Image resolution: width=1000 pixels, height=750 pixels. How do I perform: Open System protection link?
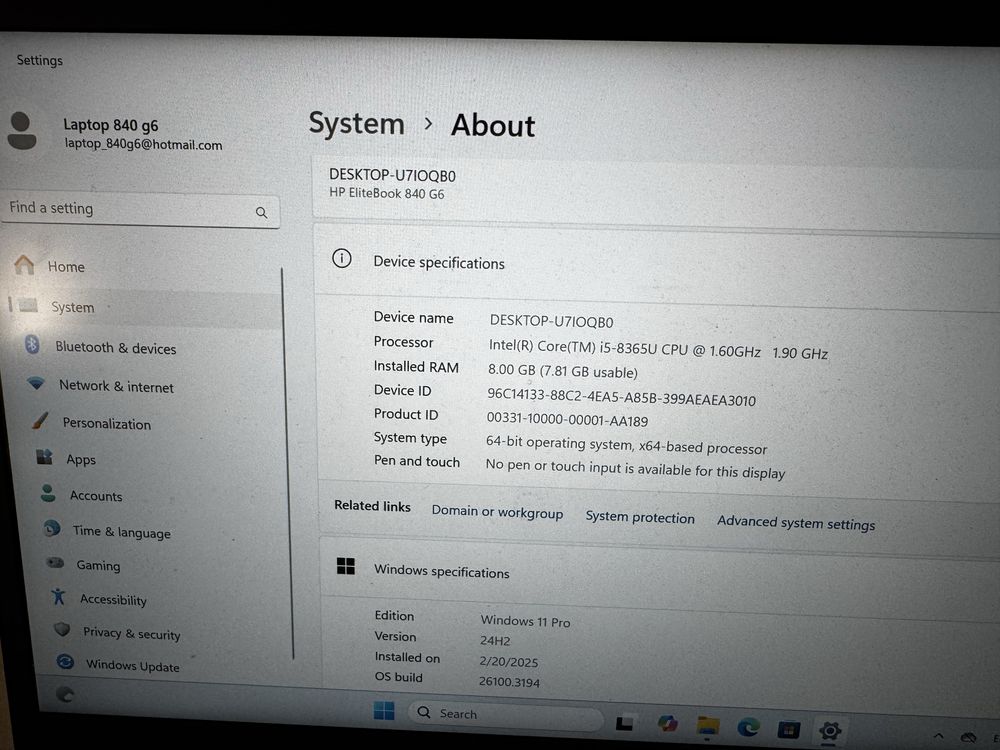click(x=640, y=517)
